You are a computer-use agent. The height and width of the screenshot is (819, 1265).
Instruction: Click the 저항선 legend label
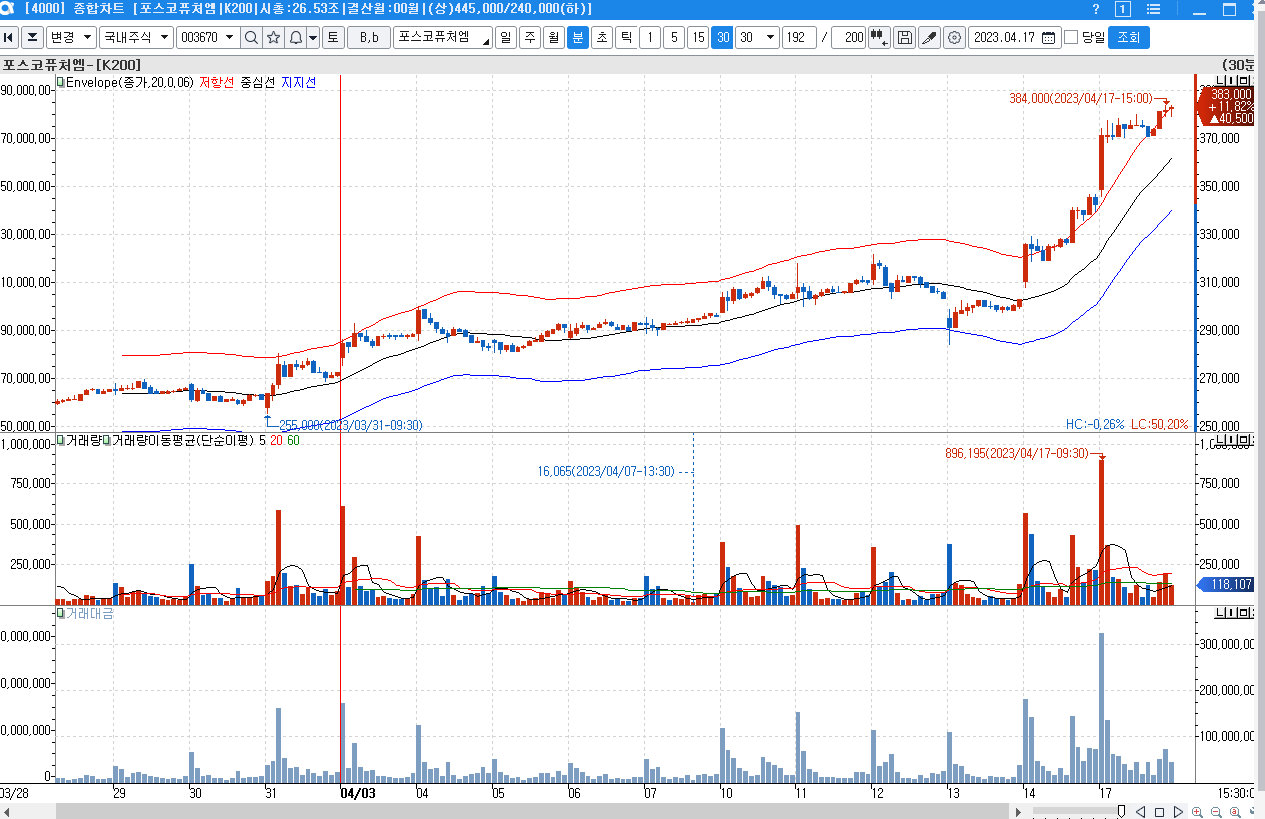216,83
